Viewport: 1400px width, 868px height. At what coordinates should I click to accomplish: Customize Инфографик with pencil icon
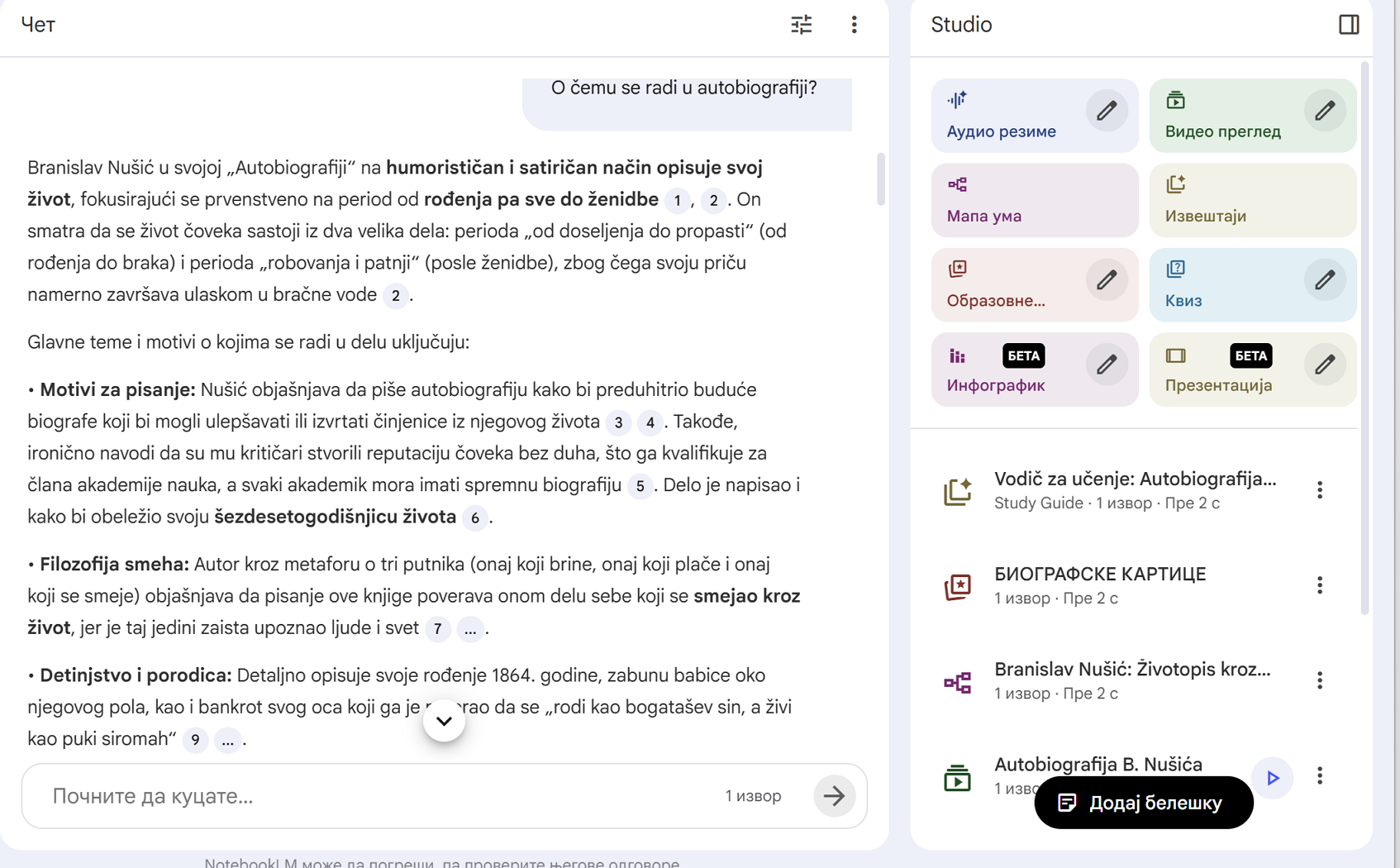point(1106,365)
